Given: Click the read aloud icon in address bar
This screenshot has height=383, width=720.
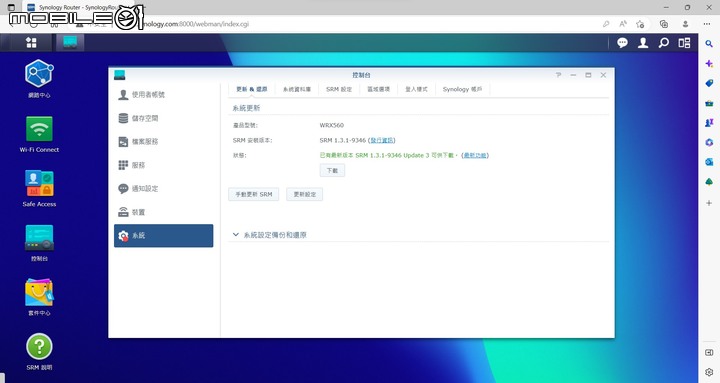Looking at the screenshot, I should (x=623, y=24).
